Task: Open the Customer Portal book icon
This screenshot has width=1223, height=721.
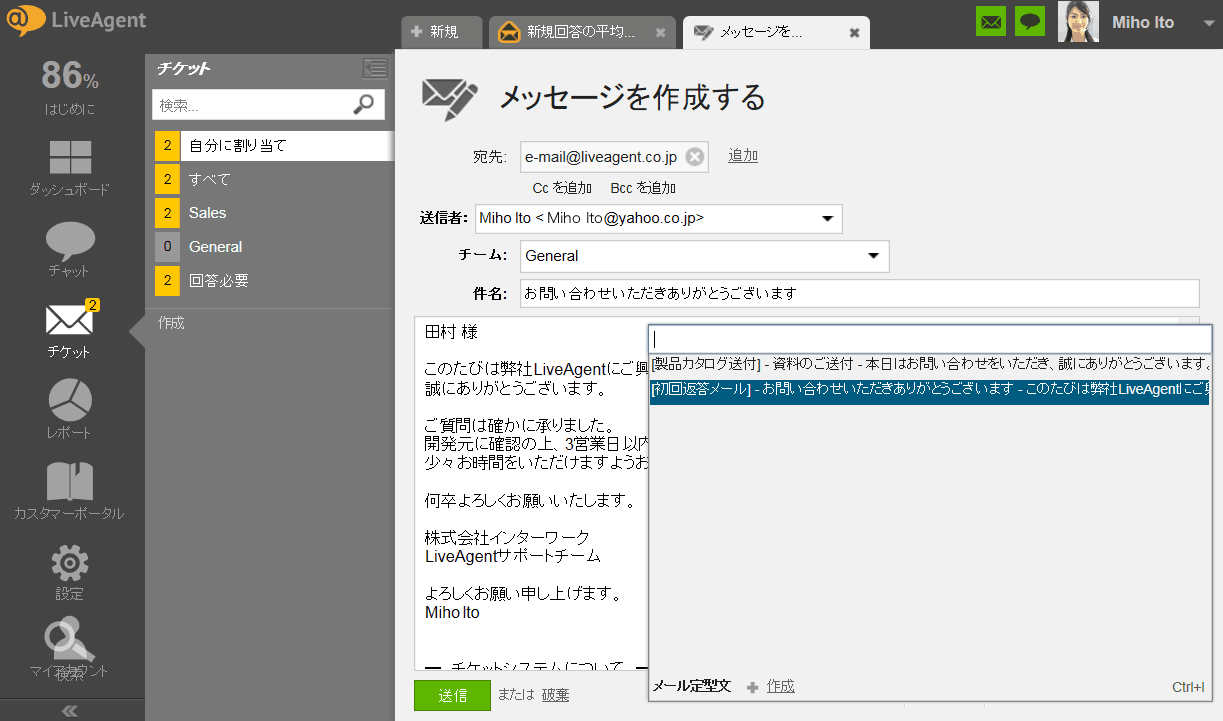Action: 70,482
